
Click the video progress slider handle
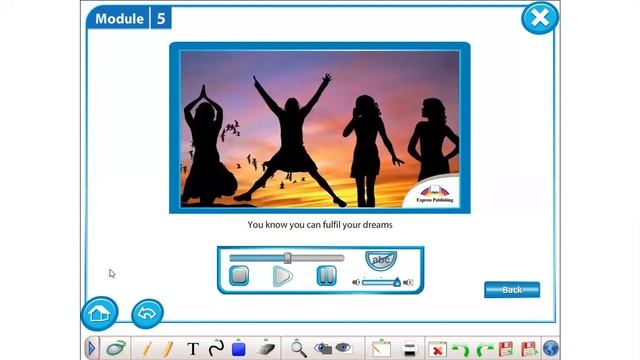click(287, 258)
